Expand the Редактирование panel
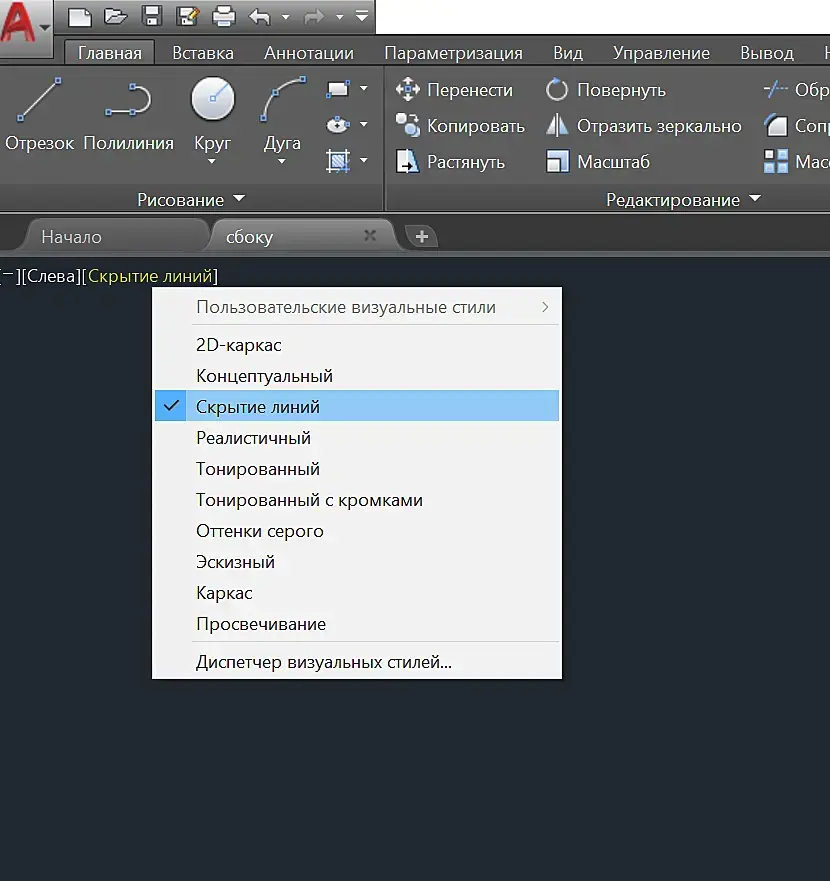830x881 pixels. click(x=683, y=199)
